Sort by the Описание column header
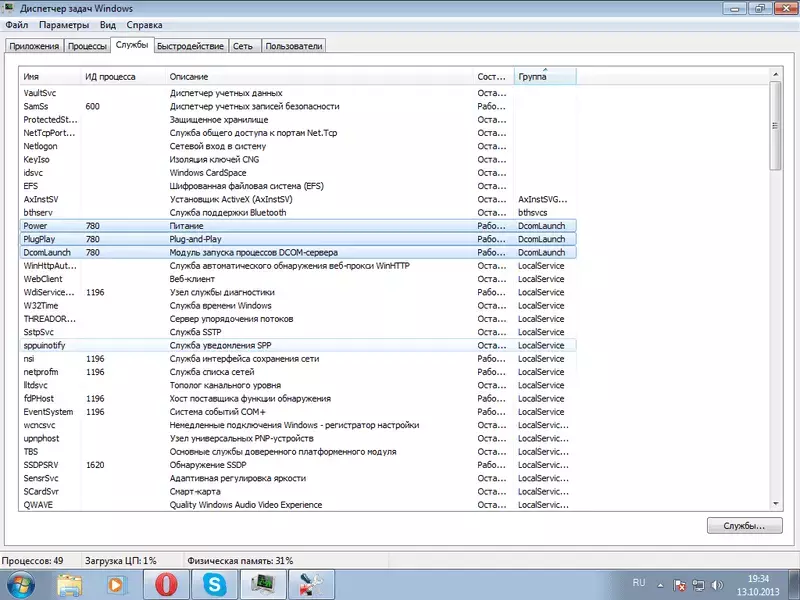 [319, 77]
